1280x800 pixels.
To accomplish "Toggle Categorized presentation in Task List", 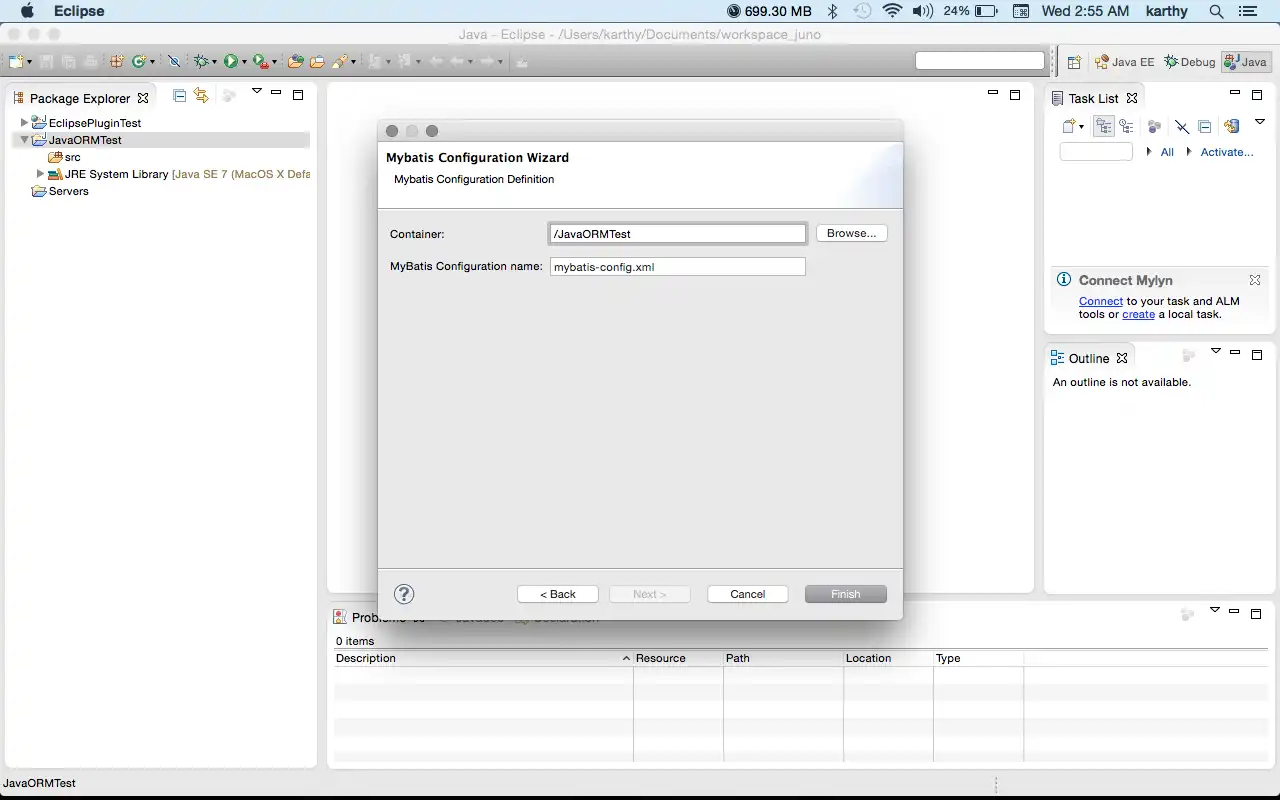I will [x=1104, y=126].
